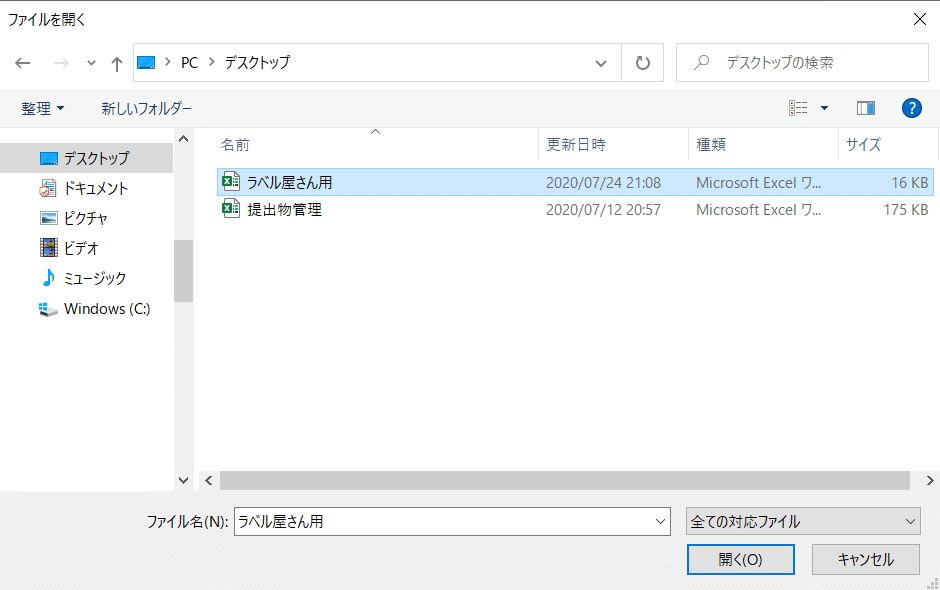The image size is (940, 590).
Task: Click the 16 KB size cell
Action: pyautogui.click(x=909, y=182)
